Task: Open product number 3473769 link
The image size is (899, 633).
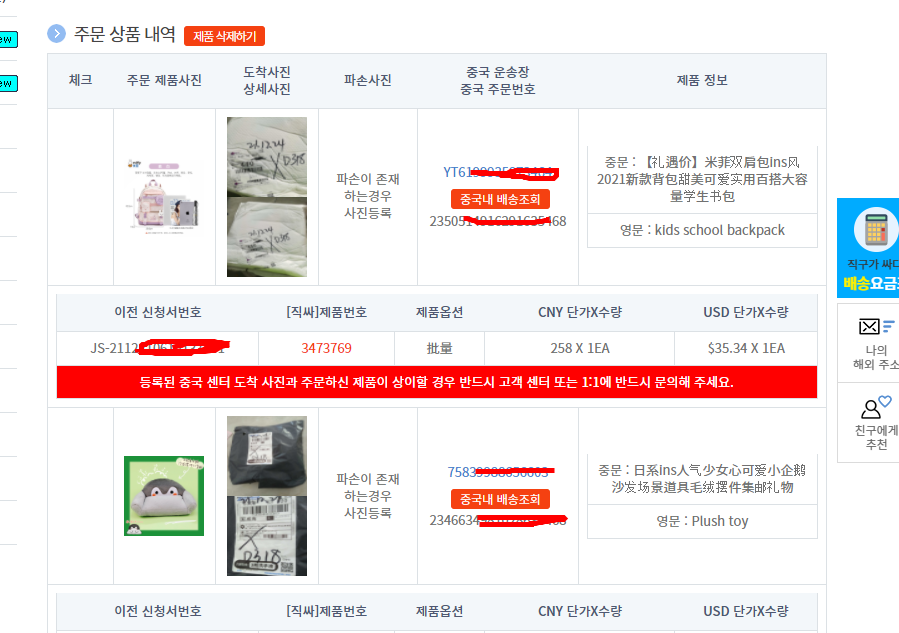Action: pos(326,348)
